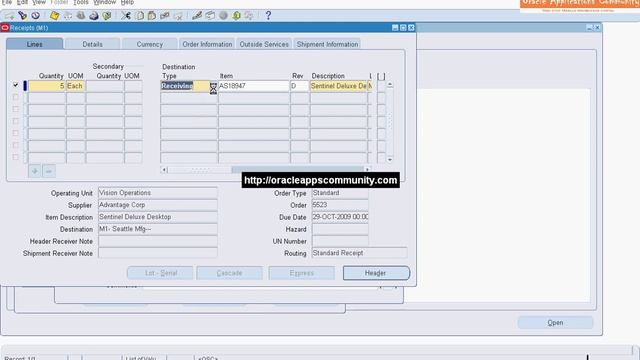Click the Folder Tools toolbar icon

tap(249, 16)
